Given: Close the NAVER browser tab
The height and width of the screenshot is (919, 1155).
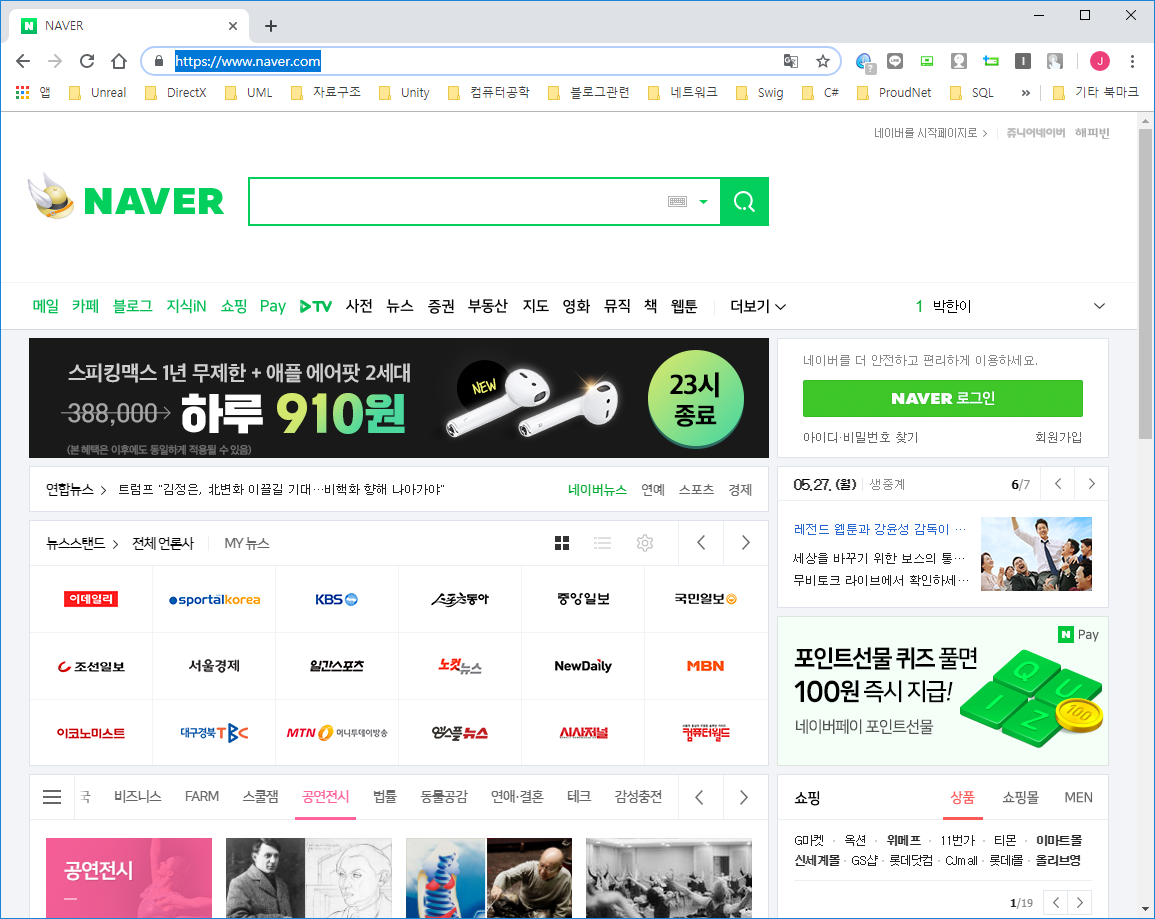Looking at the screenshot, I should 233,26.
